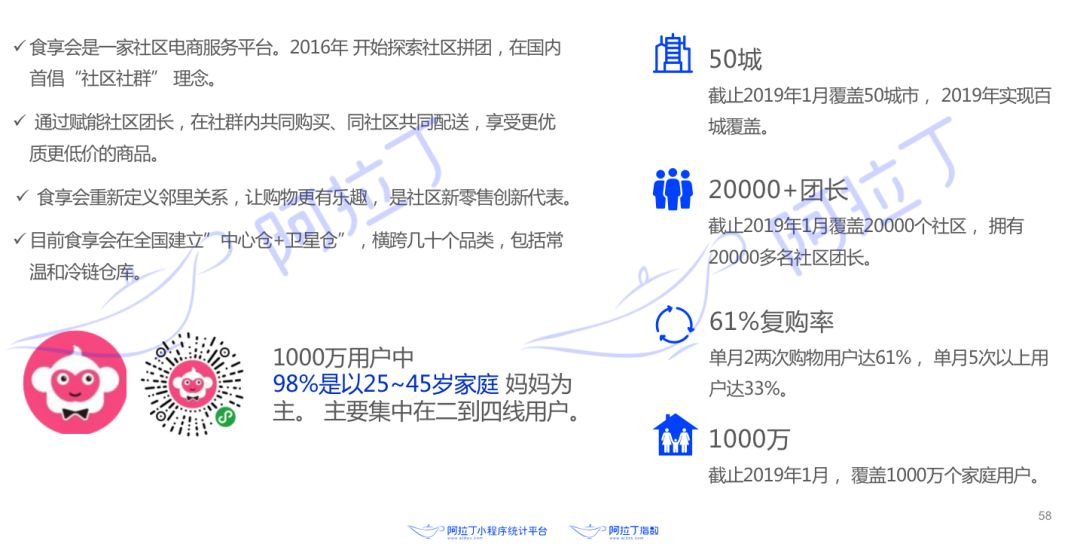Click the blue city buildings icon

click(x=672, y=54)
